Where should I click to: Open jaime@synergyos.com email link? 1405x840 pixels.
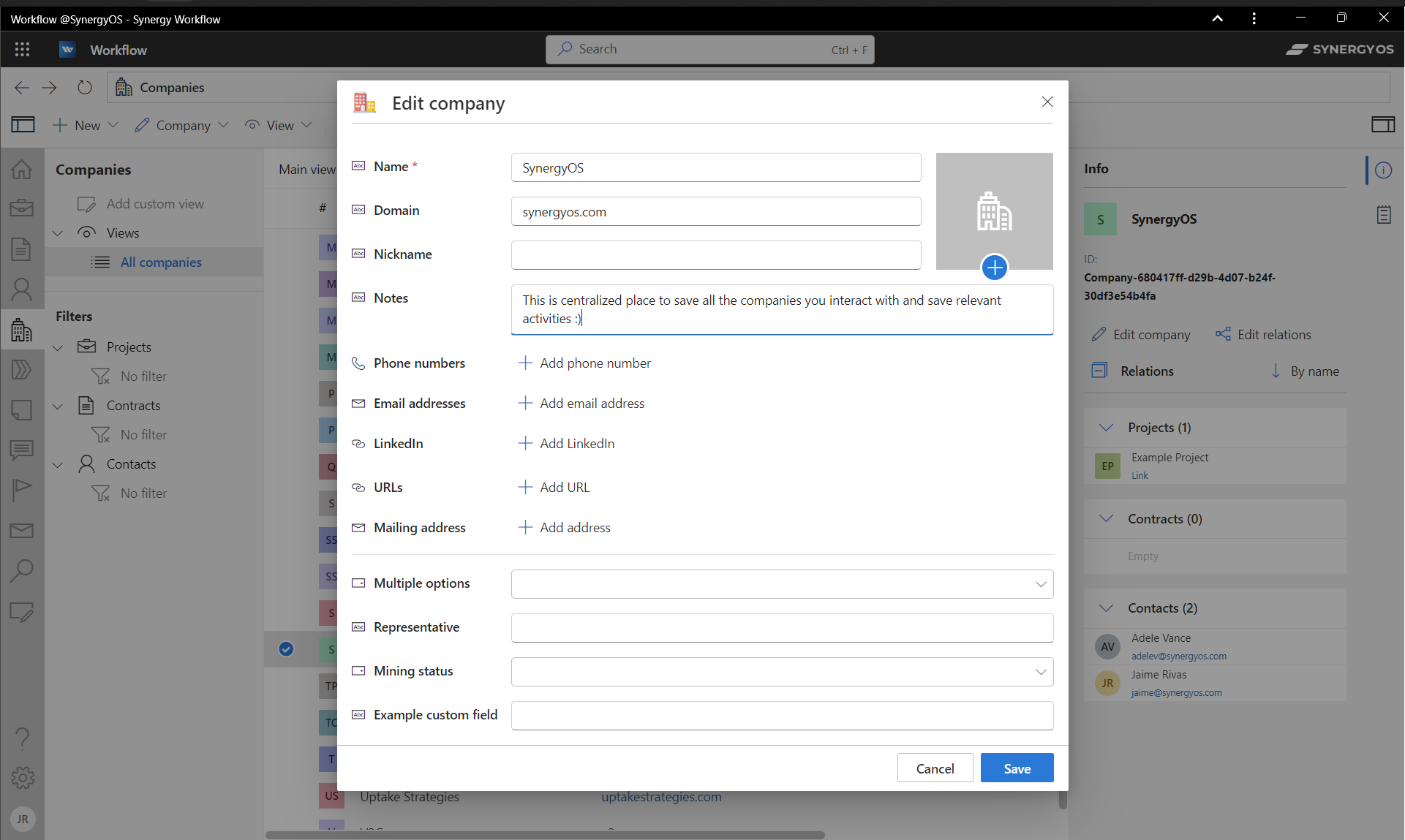(x=1176, y=693)
